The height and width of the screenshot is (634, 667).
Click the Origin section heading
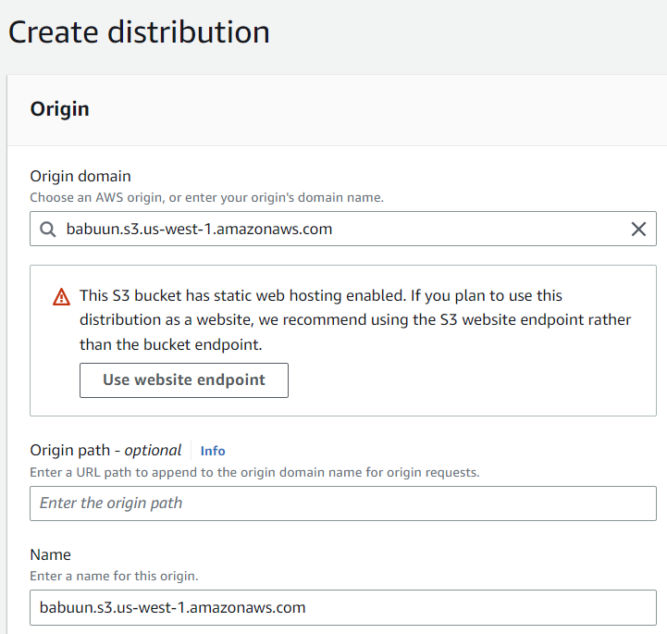60,109
